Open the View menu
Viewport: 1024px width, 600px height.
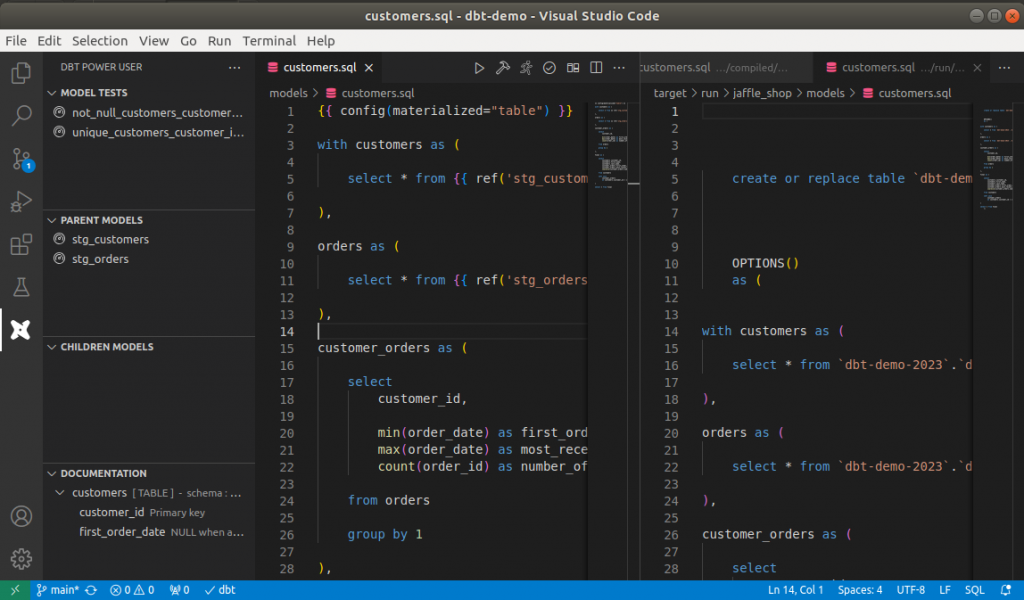pyautogui.click(x=153, y=40)
